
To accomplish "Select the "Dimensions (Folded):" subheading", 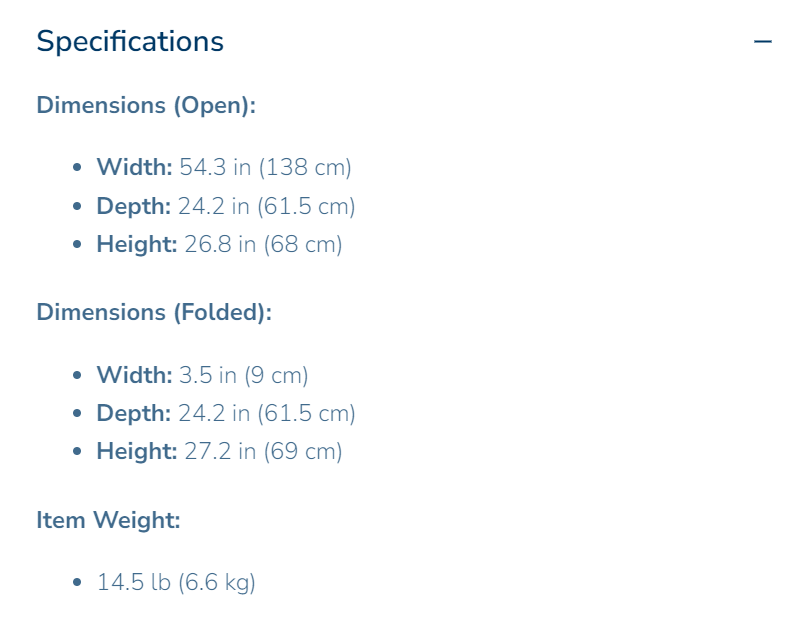I will (x=154, y=312).
